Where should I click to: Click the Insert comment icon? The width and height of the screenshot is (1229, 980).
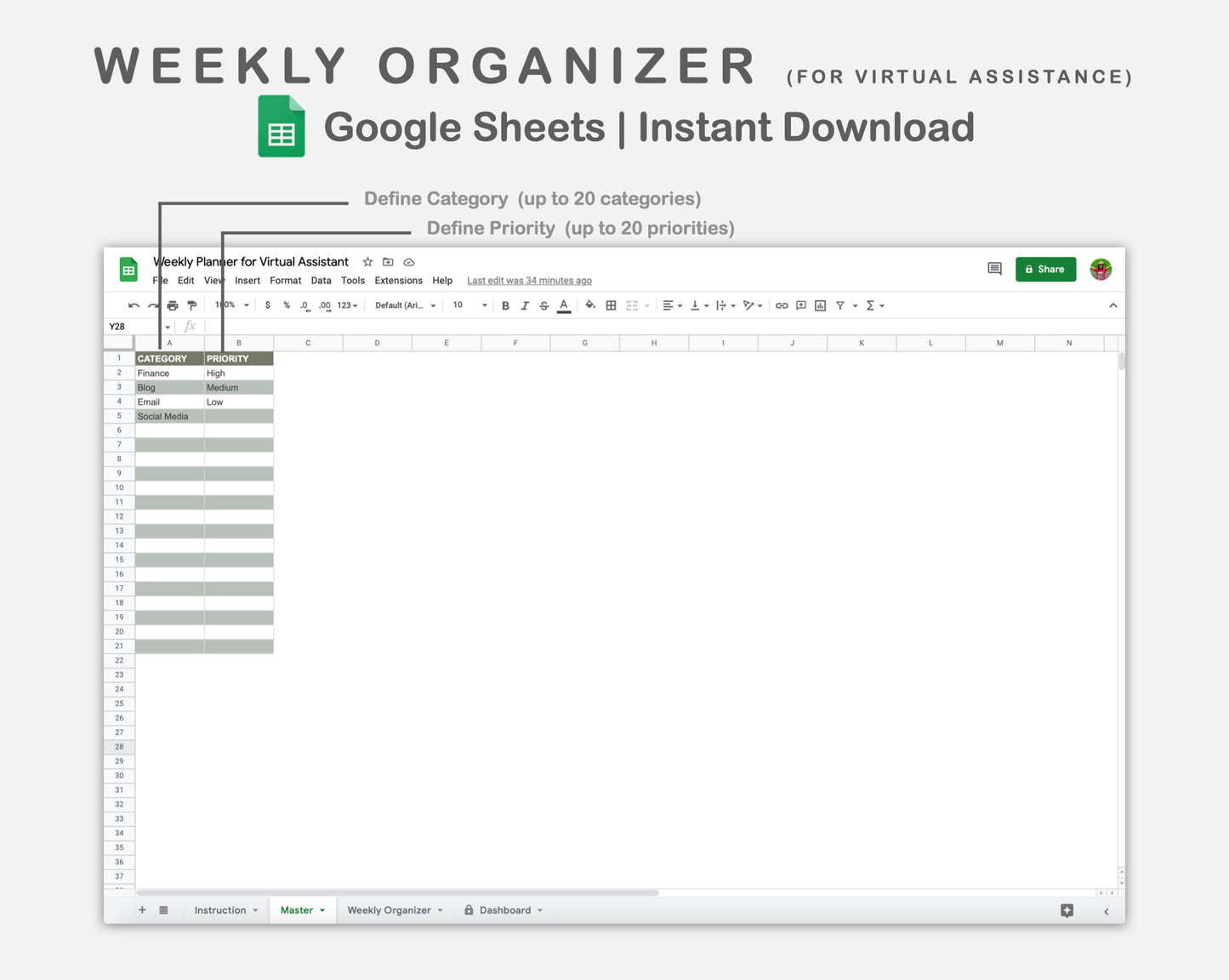pos(800,305)
